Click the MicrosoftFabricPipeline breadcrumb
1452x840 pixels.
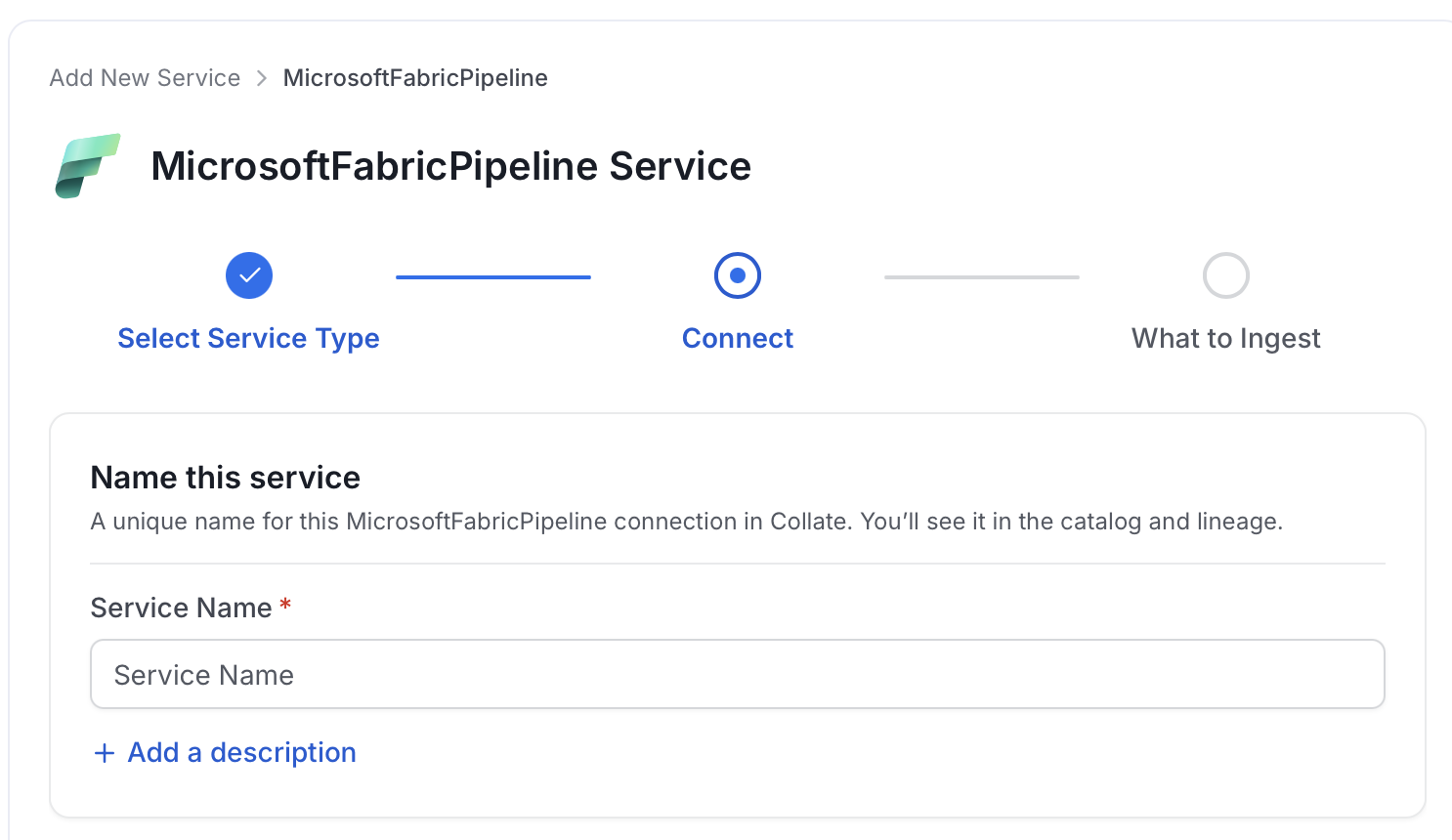[415, 78]
